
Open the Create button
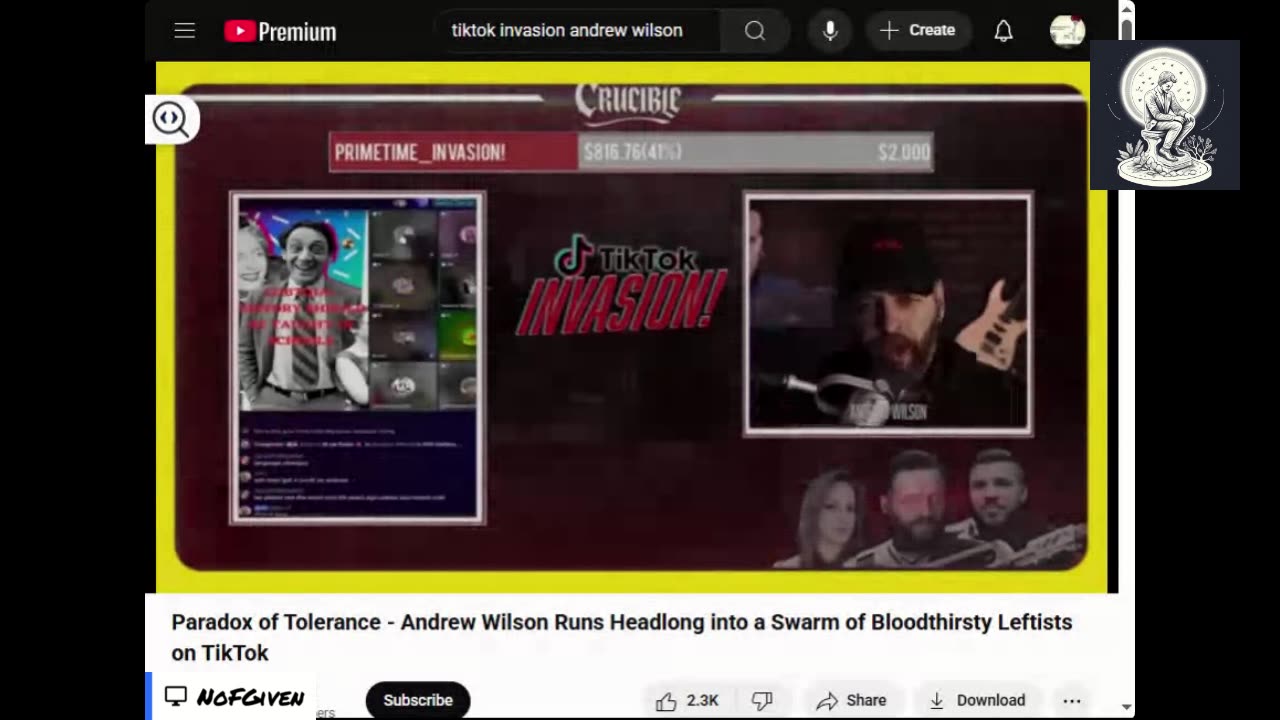click(918, 31)
